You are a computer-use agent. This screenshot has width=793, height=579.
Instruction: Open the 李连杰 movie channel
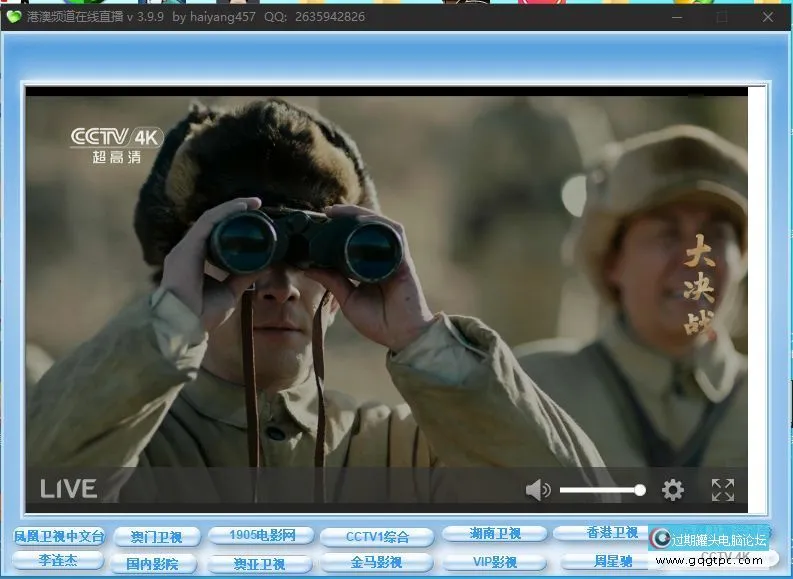coord(59,560)
